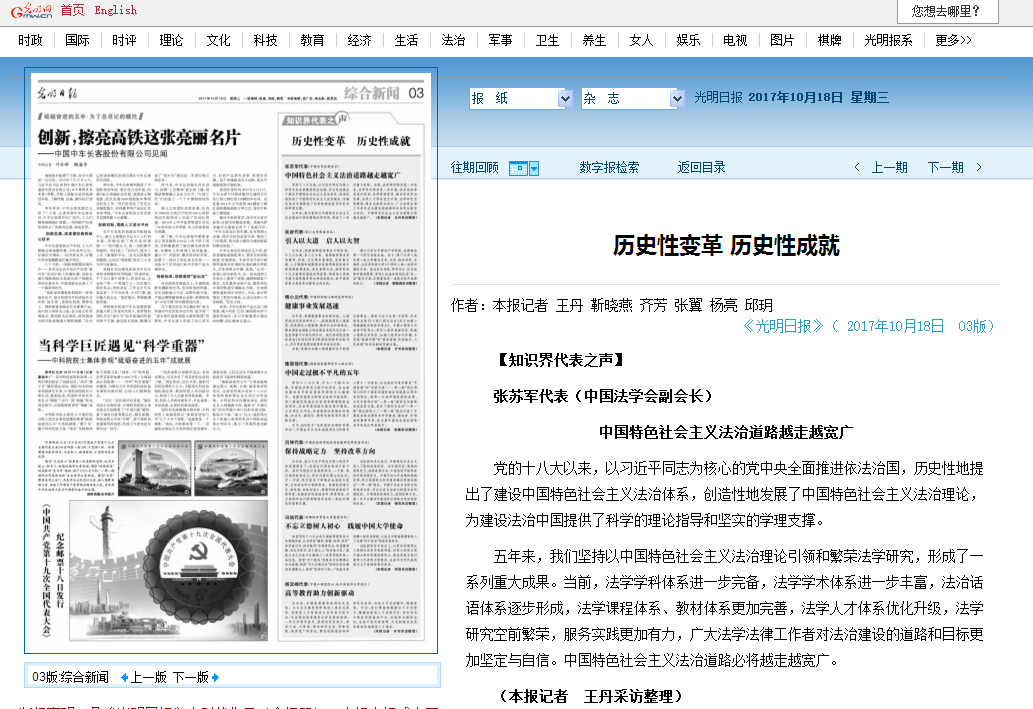Return to catalog via 返回目录

coord(701,168)
